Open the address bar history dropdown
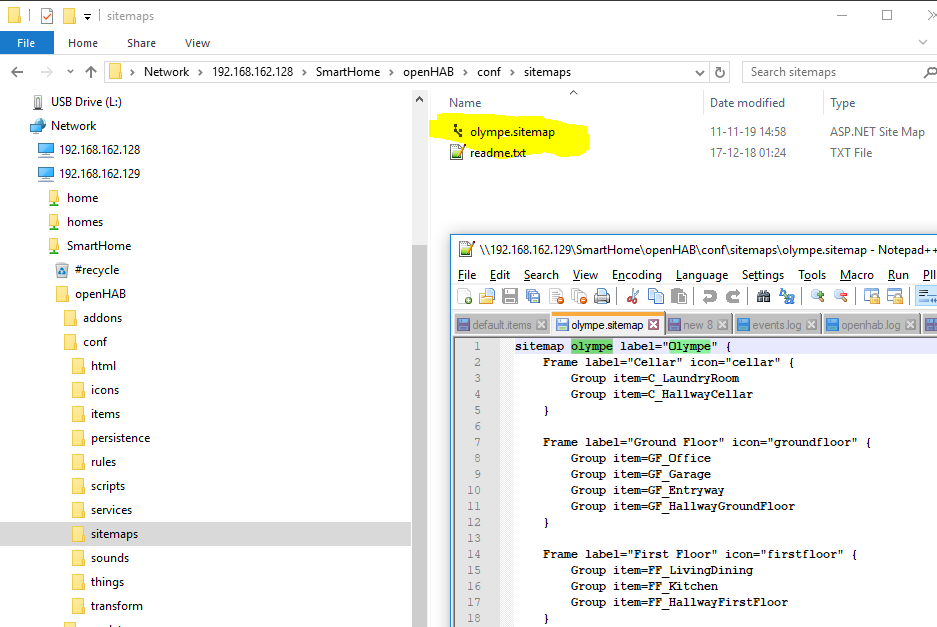Viewport: 937px width, 627px height. 700,72
